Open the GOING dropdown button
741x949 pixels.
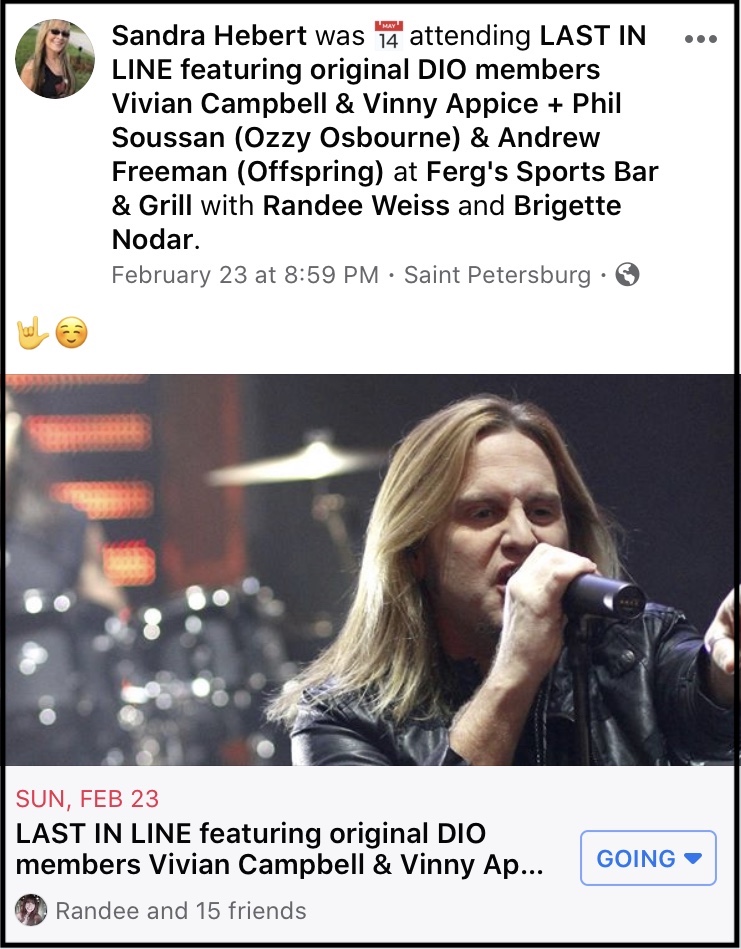[x=648, y=858]
